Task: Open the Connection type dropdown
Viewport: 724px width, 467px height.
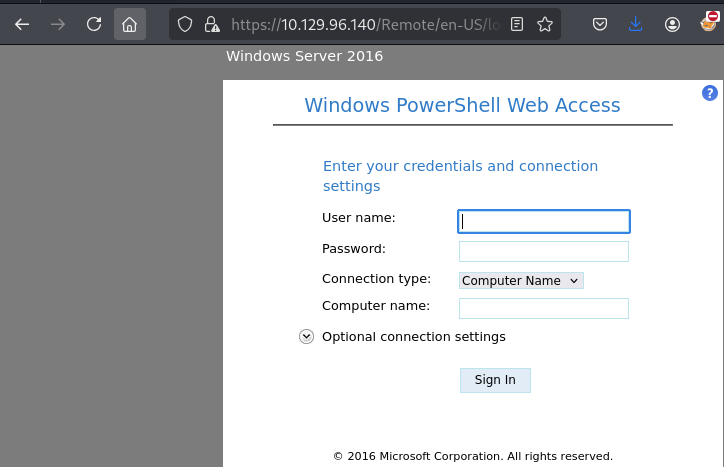Action: [521, 280]
